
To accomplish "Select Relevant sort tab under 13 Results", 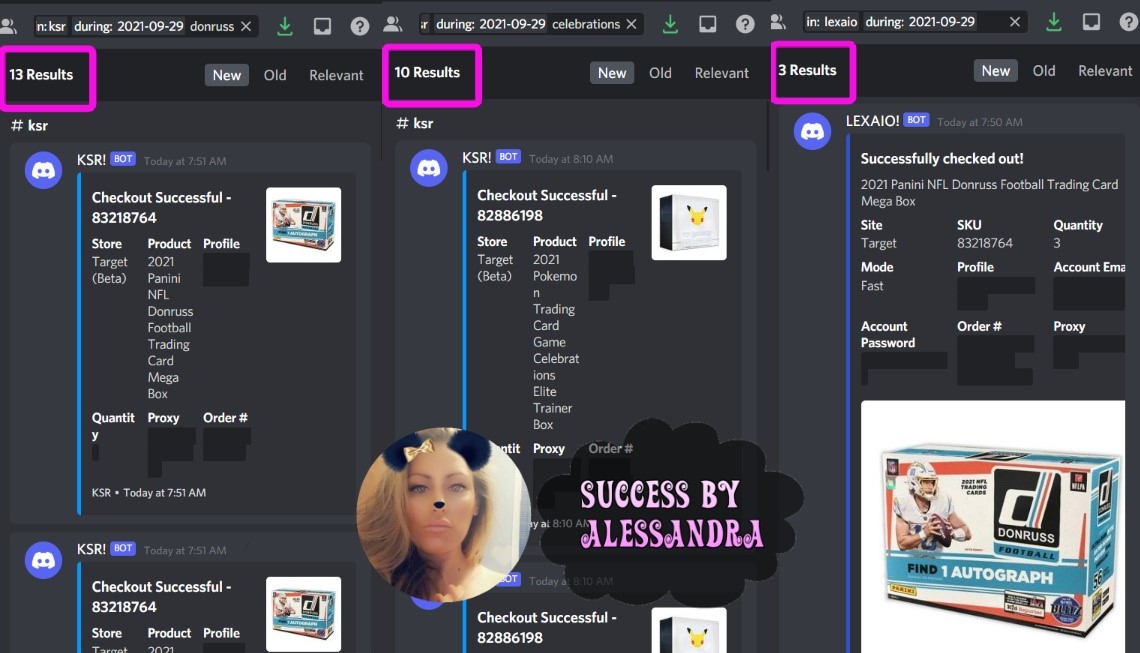I will (336, 75).
